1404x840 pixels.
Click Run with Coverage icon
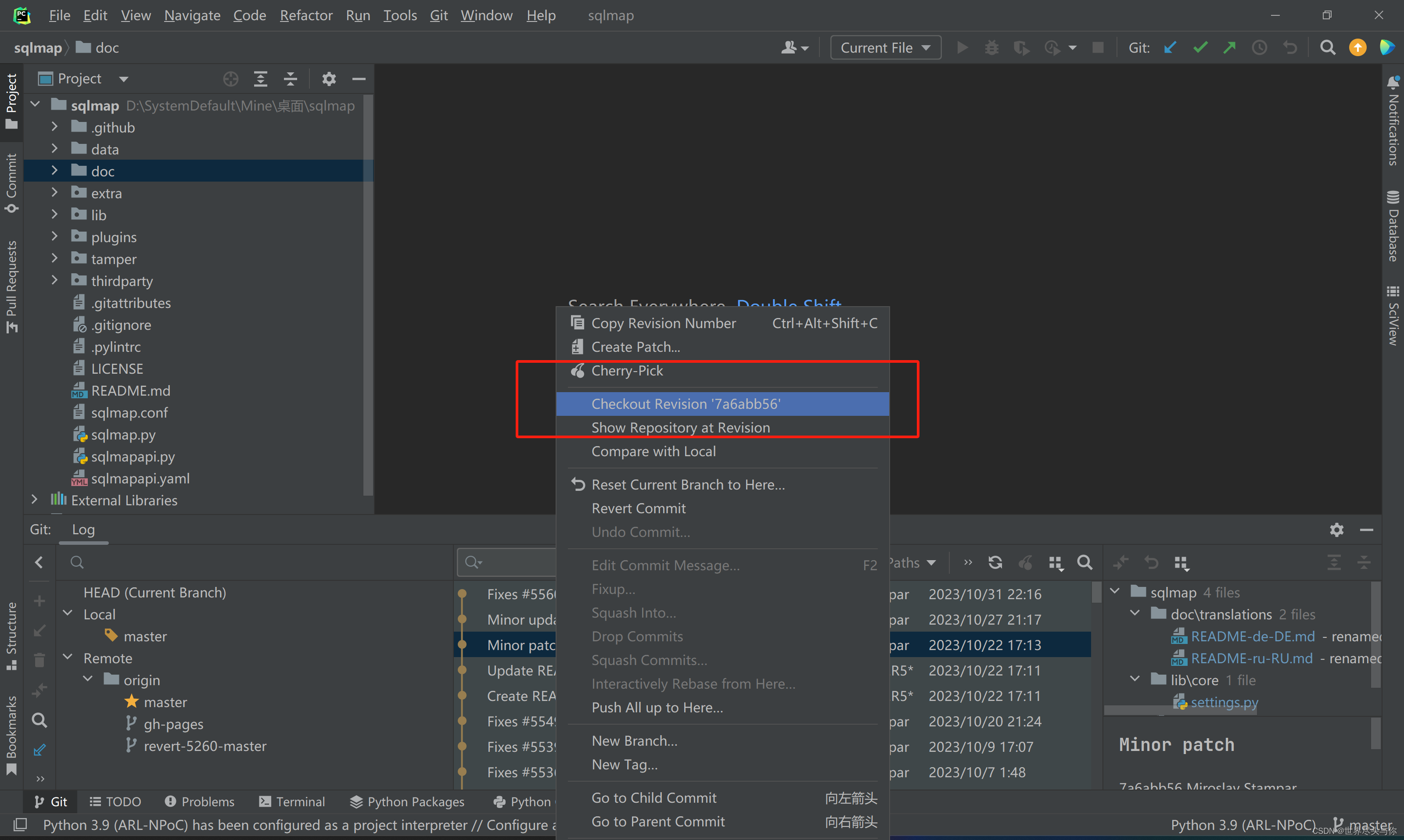1021,47
